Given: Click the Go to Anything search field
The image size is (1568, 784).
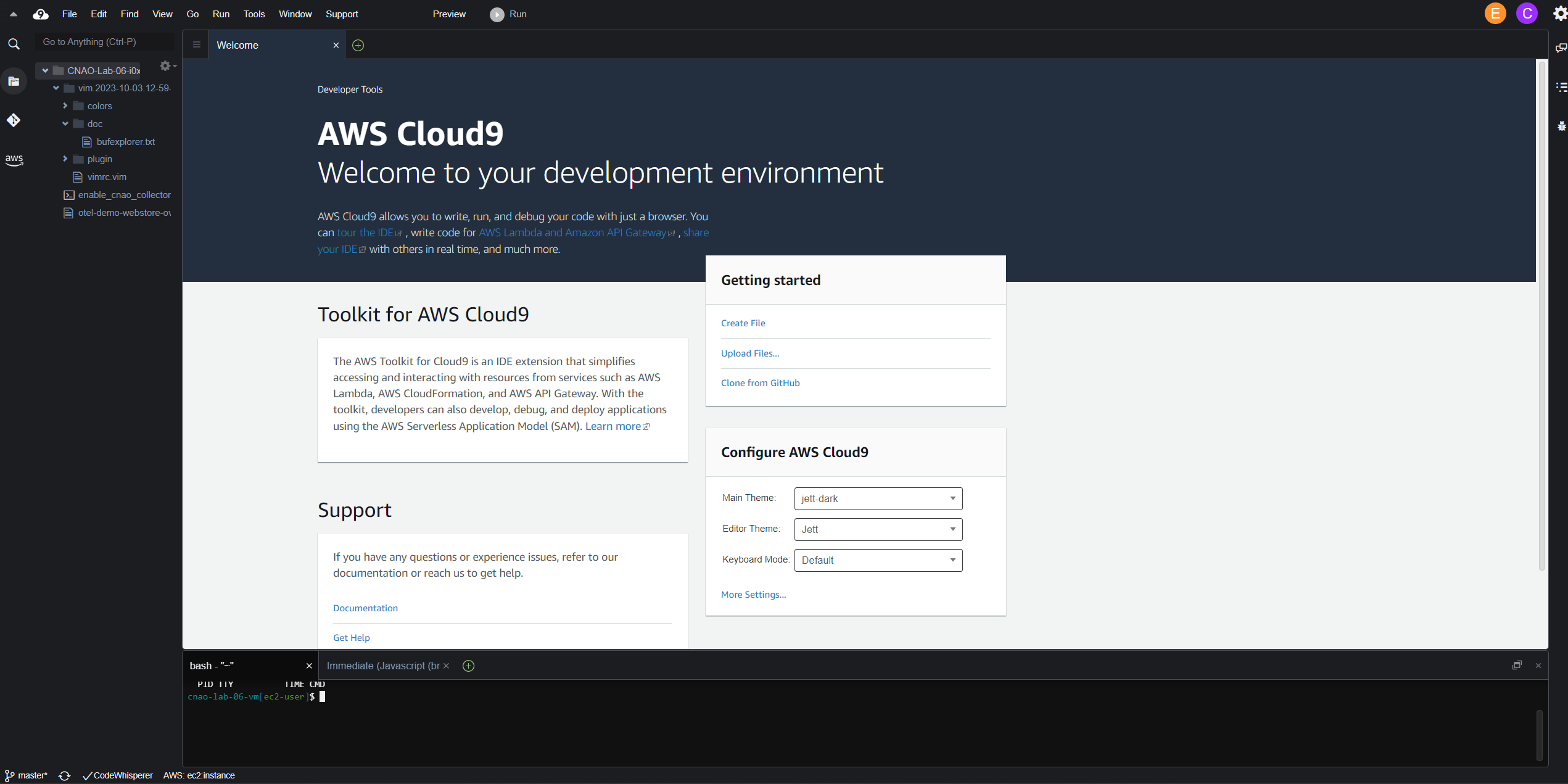Looking at the screenshot, I should (105, 42).
